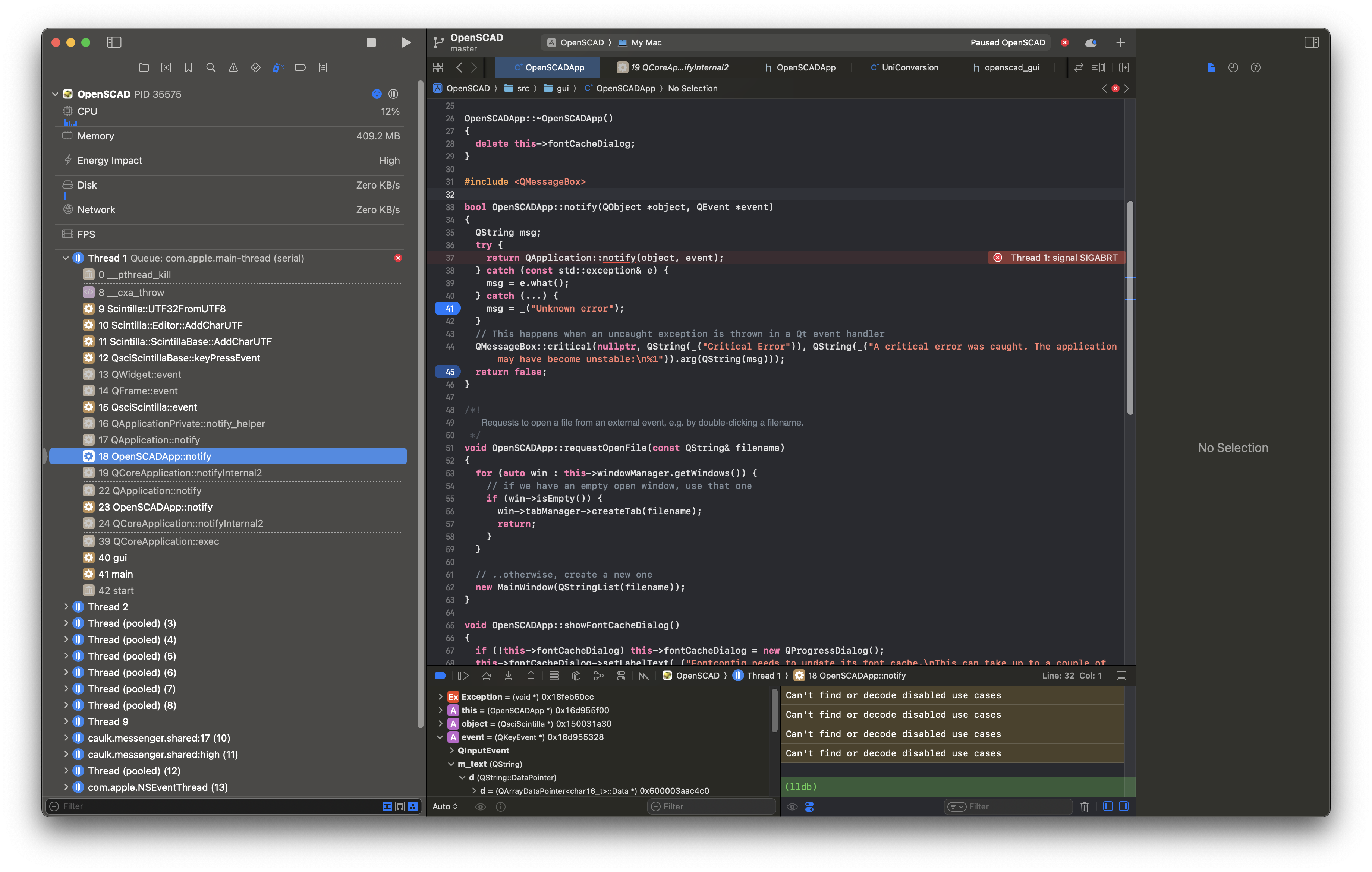Screen dimensions: 1372x872
Task: Expand Thread 2 disclosure arrow
Action: [66, 607]
